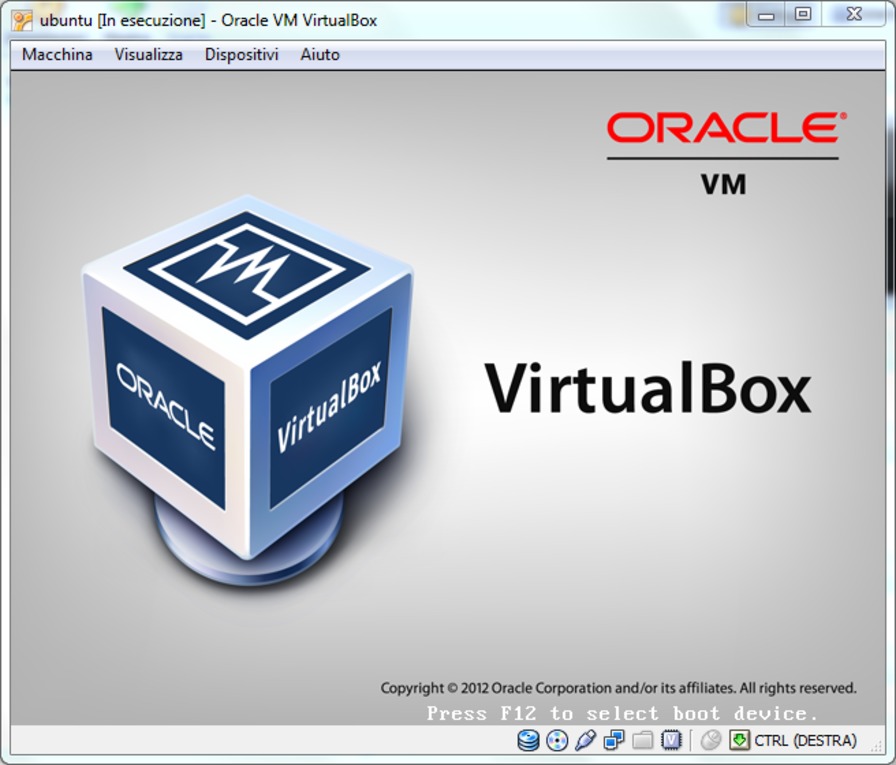
Task: Click the shared folders status icon
Action: point(642,740)
